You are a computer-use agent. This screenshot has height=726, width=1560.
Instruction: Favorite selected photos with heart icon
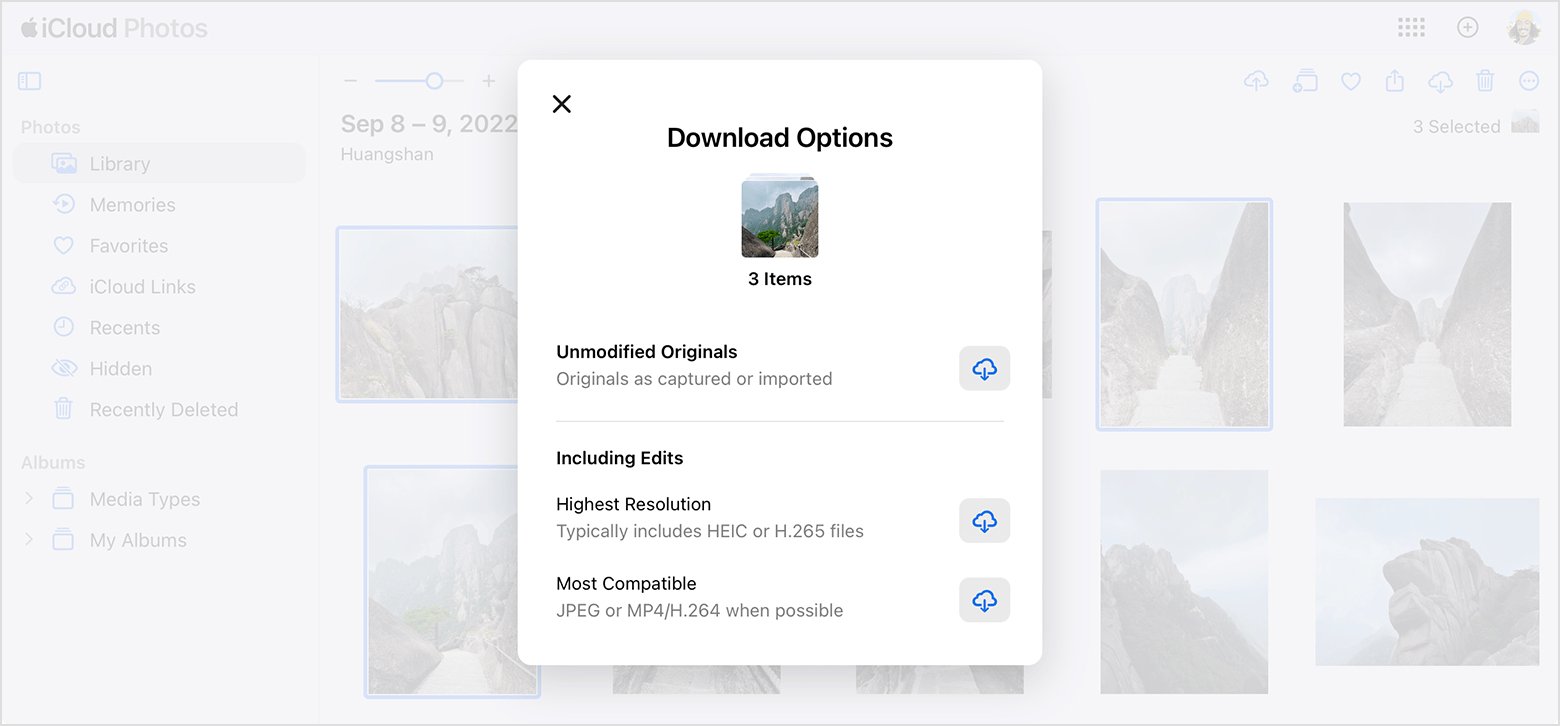point(1351,81)
